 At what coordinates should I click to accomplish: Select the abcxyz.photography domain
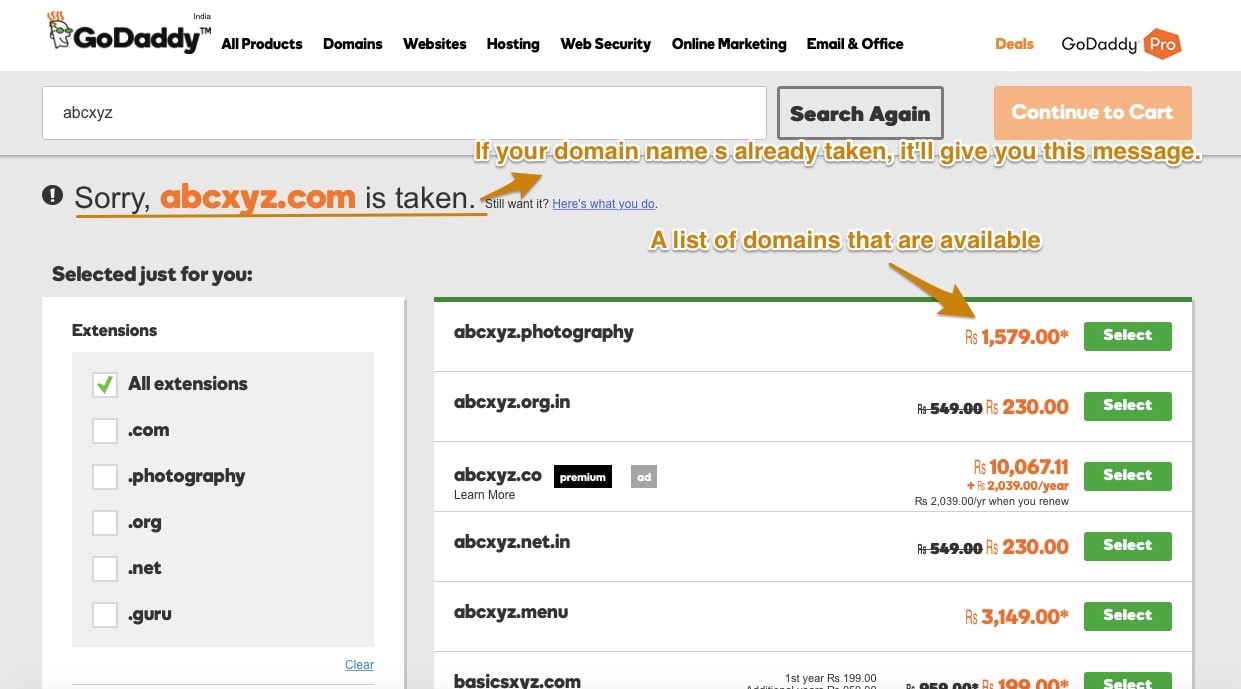1128,336
